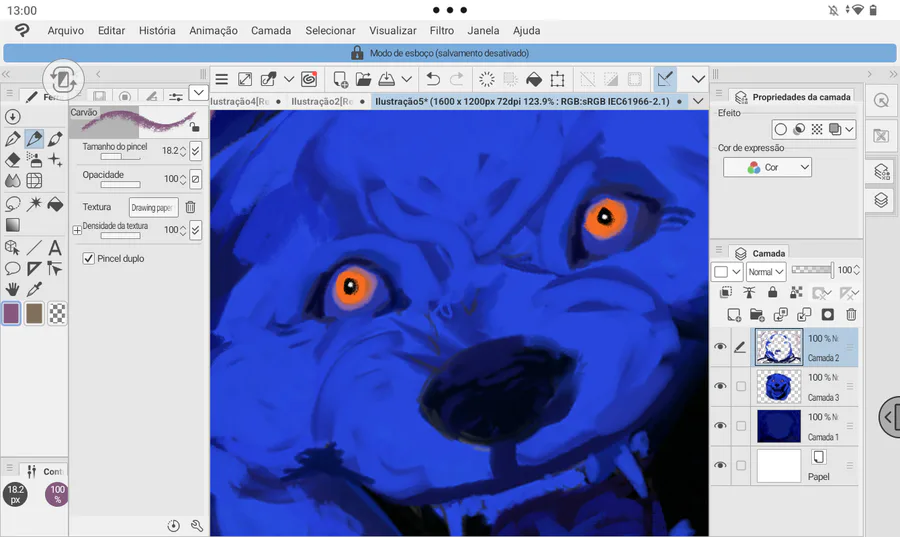
Task: Click the Save icon in command bar
Action: point(387,79)
